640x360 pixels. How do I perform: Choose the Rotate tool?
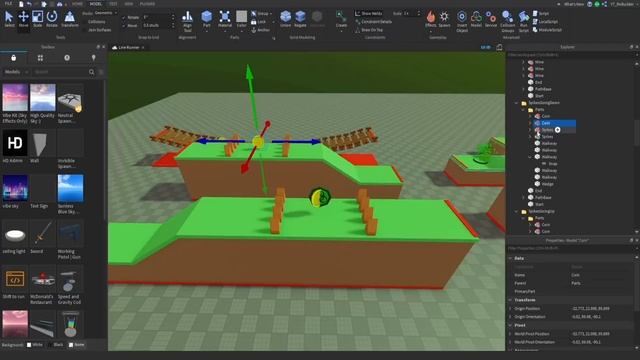tap(52, 19)
